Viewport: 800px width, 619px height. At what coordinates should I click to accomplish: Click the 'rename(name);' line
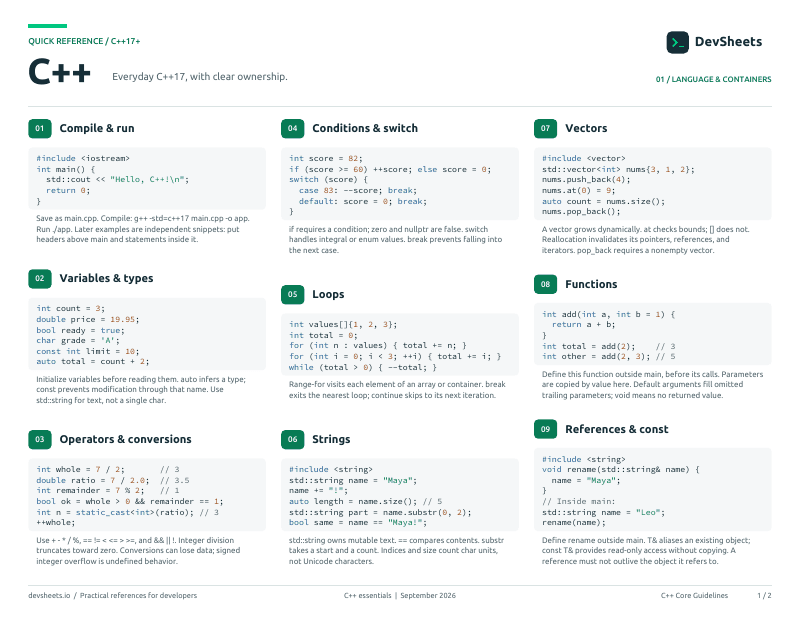pos(574,523)
